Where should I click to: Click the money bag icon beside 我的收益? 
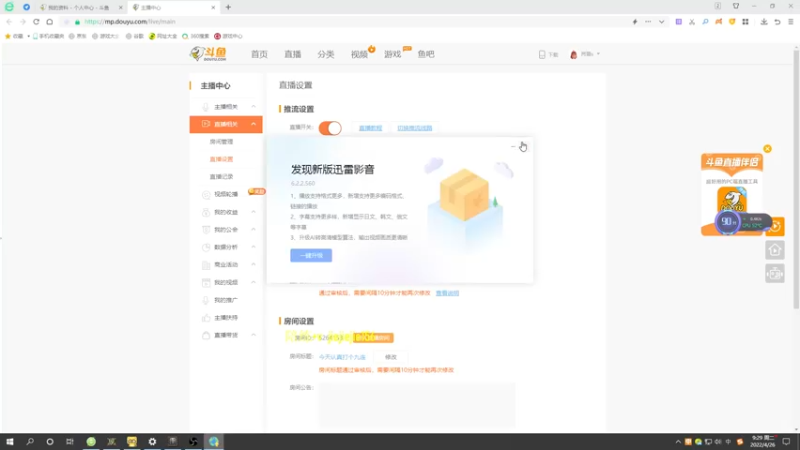coord(206,212)
